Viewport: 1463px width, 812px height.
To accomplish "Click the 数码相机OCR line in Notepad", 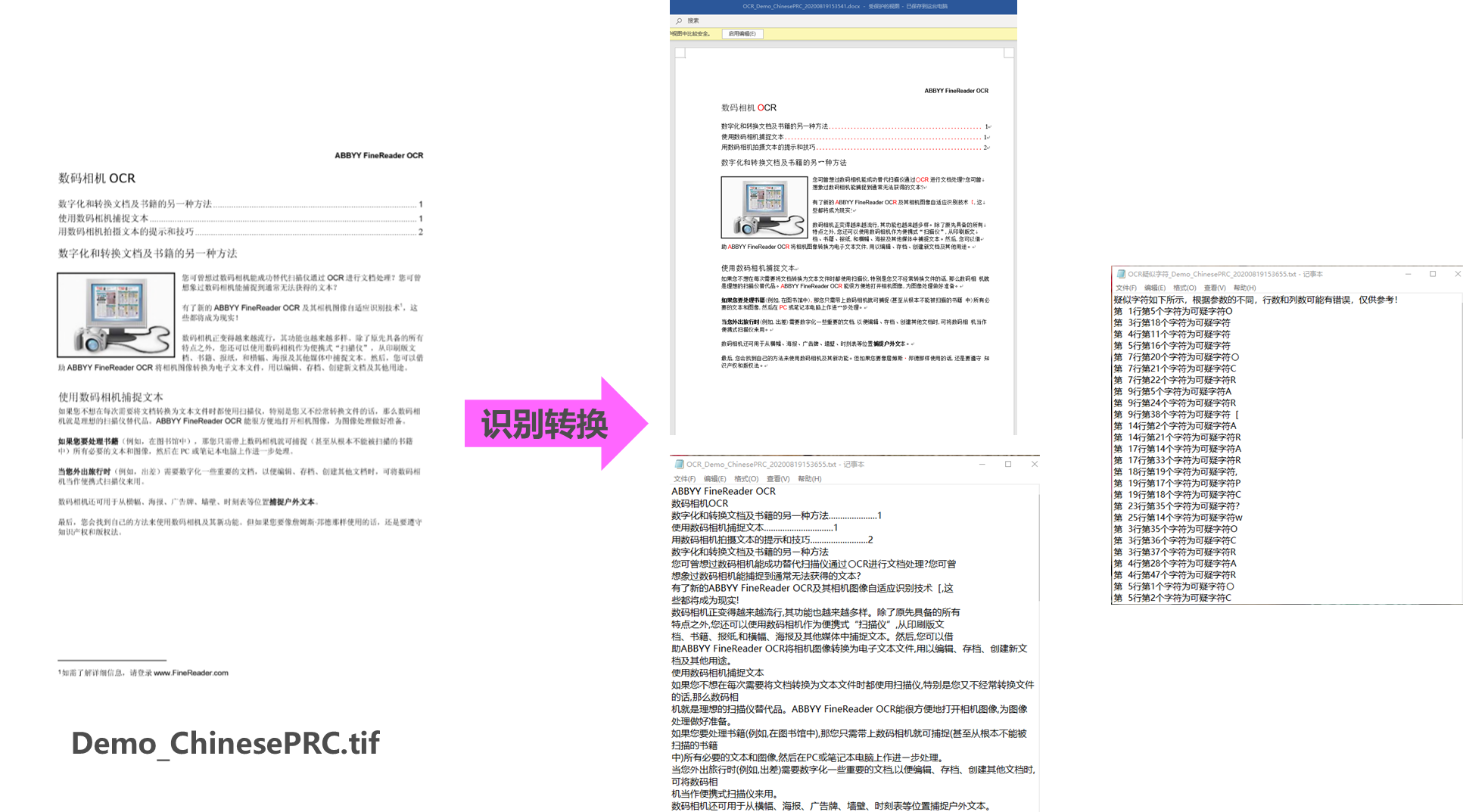I will pyautogui.click(x=699, y=503).
